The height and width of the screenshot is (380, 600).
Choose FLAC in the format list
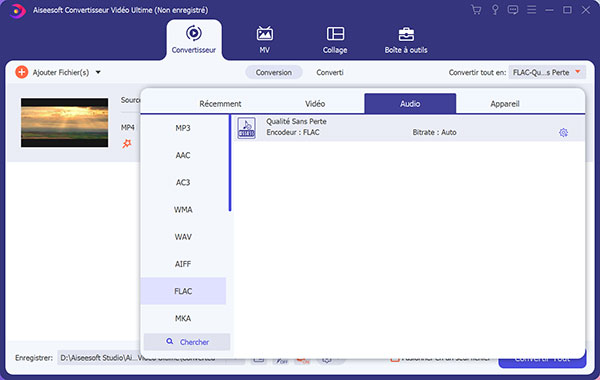[x=183, y=291]
